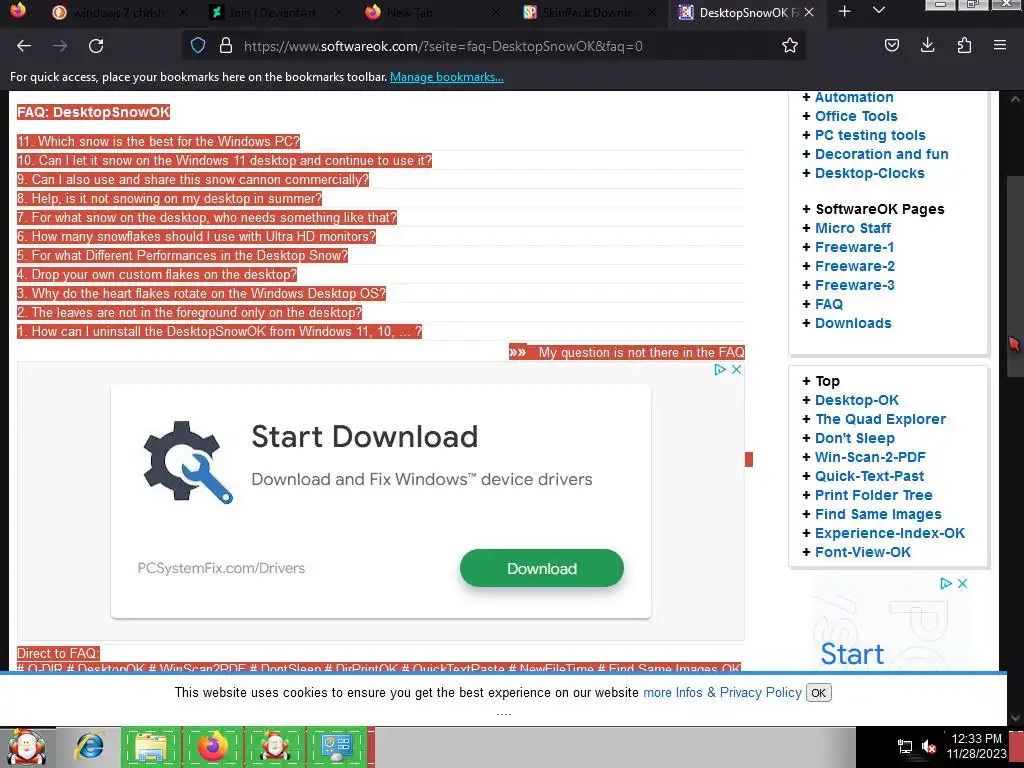Switch to the New Tab tab

[x=433, y=12]
